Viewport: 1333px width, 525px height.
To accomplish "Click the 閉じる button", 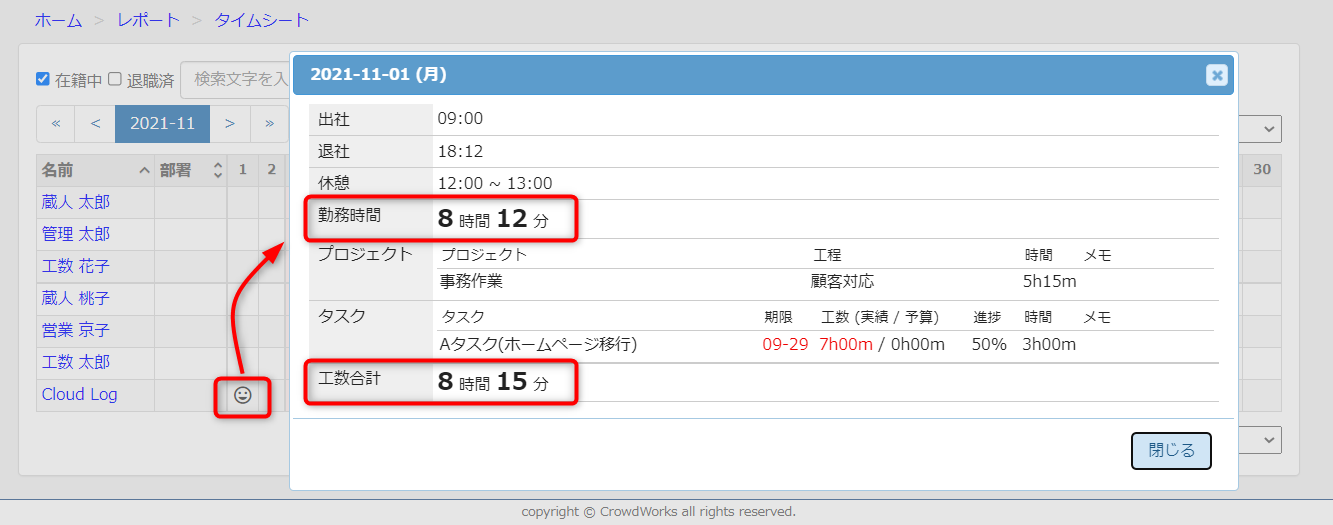I will 1171,451.
